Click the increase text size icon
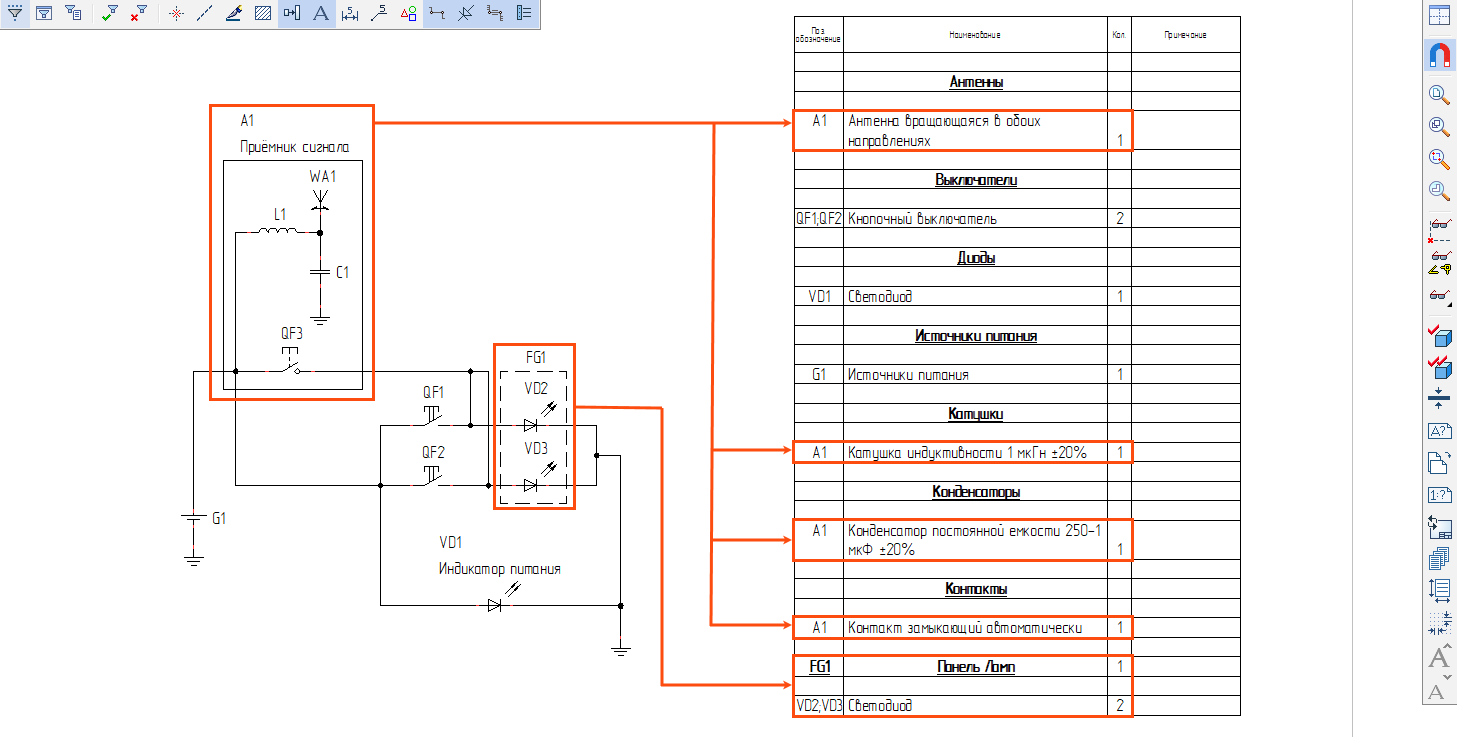This screenshot has height=737, width=1457. click(x=1438, y=658)
